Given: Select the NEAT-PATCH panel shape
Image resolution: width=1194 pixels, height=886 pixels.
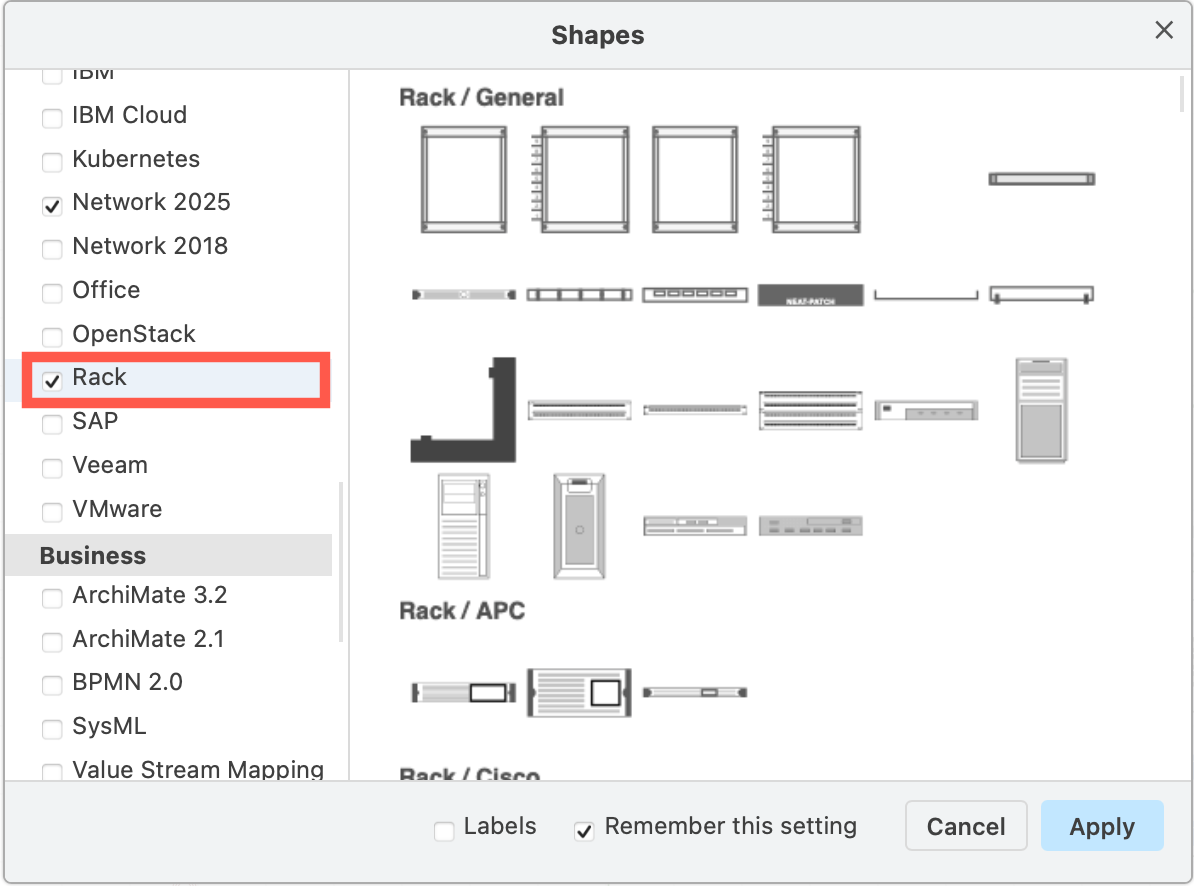Looking at the screenshot, I should (x=811, y=295).
